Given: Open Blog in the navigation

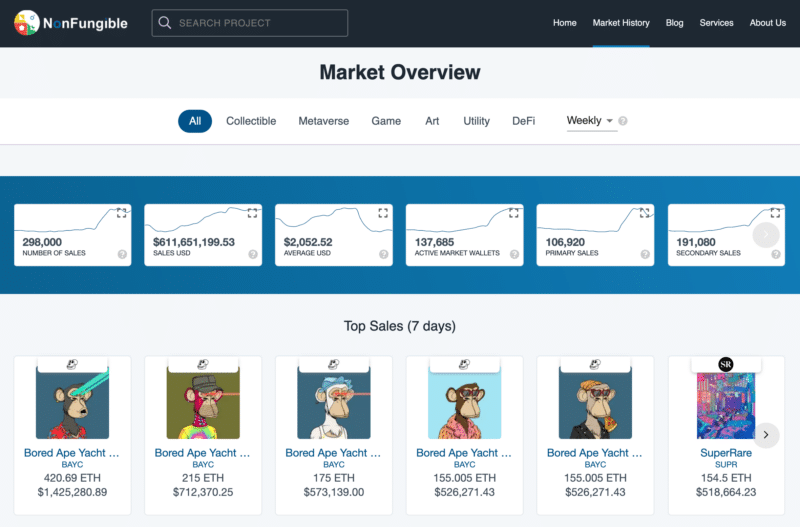Looking at the screenshot, I should (674, 23).
